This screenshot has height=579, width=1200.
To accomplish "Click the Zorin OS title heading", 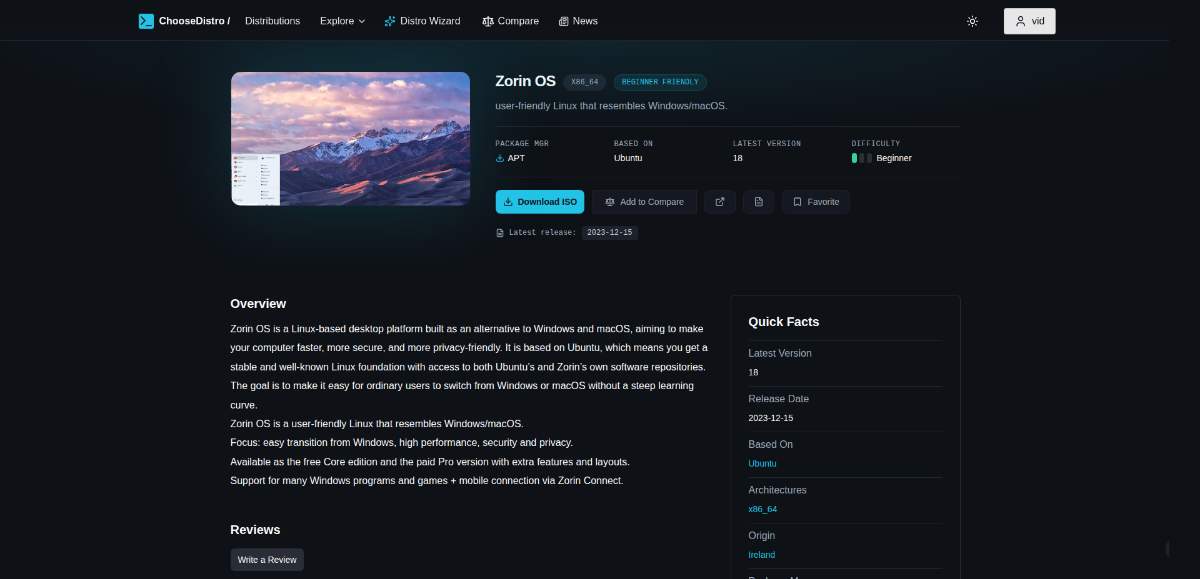I will [525, 81].
